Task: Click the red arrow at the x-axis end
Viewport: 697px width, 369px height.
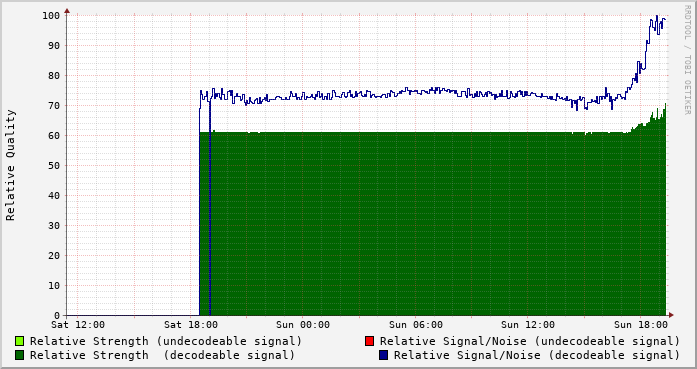Action: pyautogui.click(x=671, y=315)
